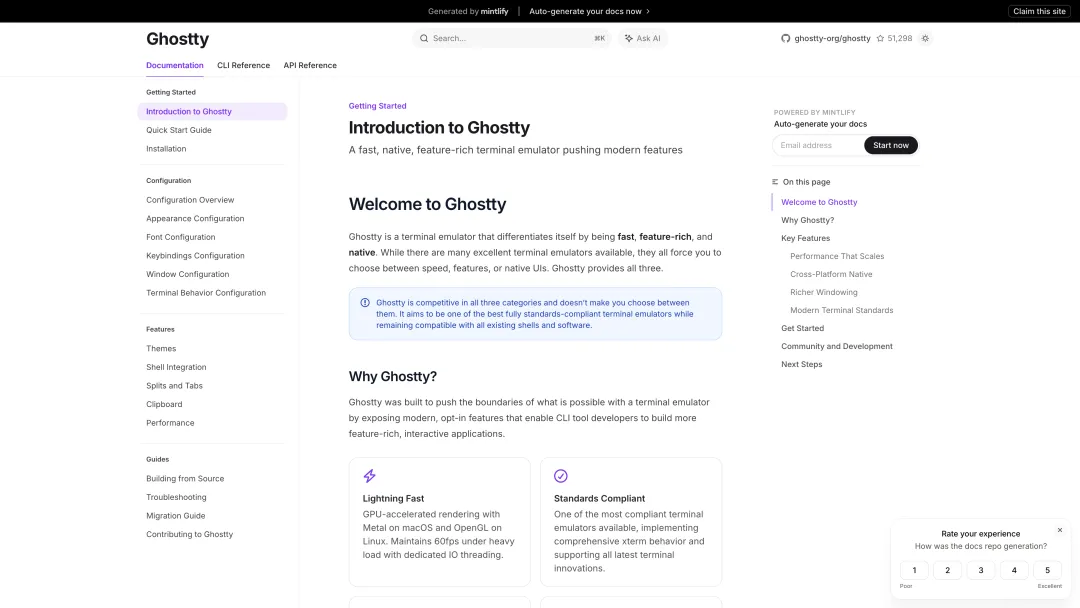Click the On this page list icon
Screen dimensions: 1080x608
coord(775,182)
